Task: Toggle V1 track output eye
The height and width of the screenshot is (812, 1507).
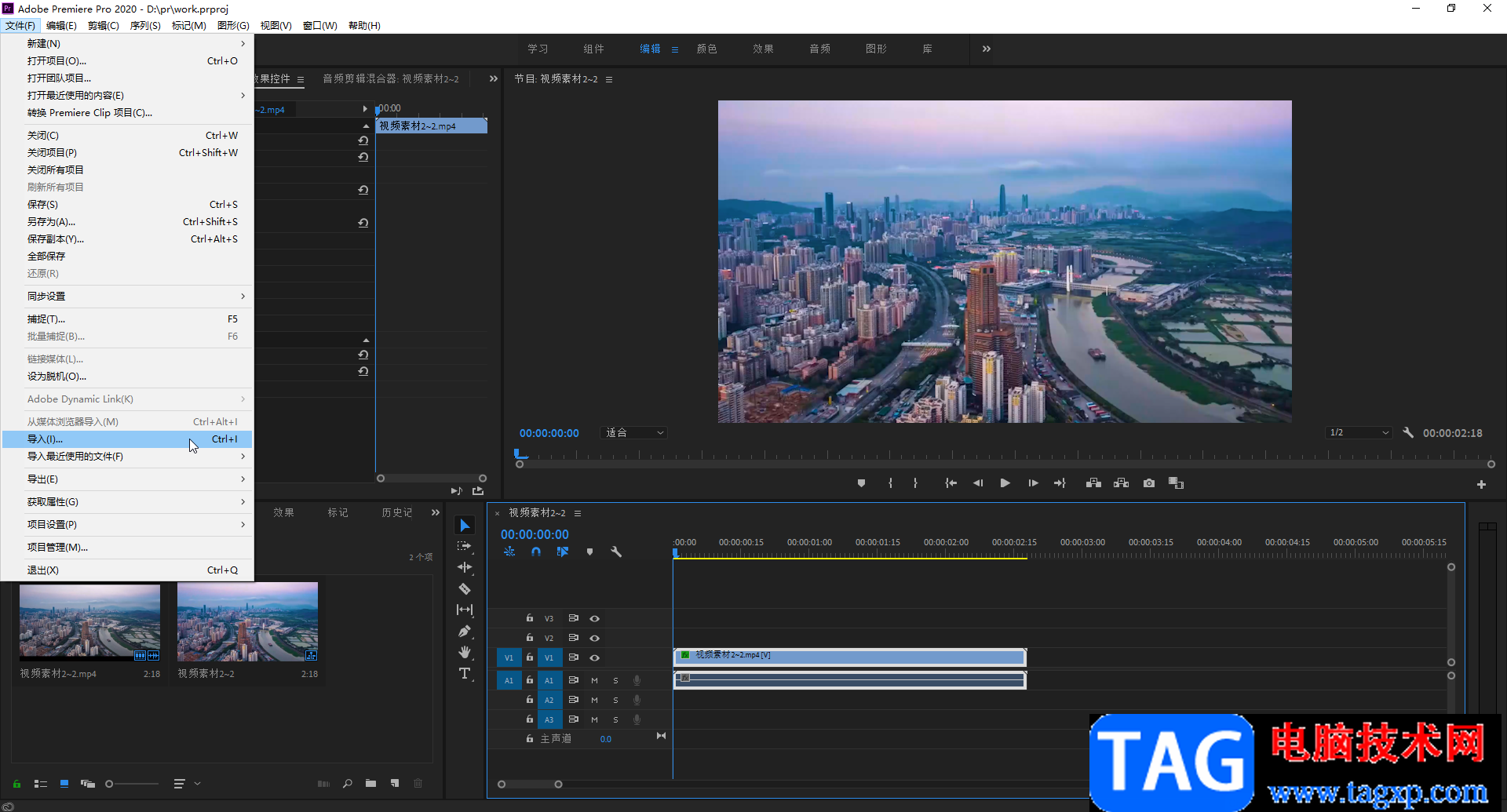Action: (x=594, y=657)
